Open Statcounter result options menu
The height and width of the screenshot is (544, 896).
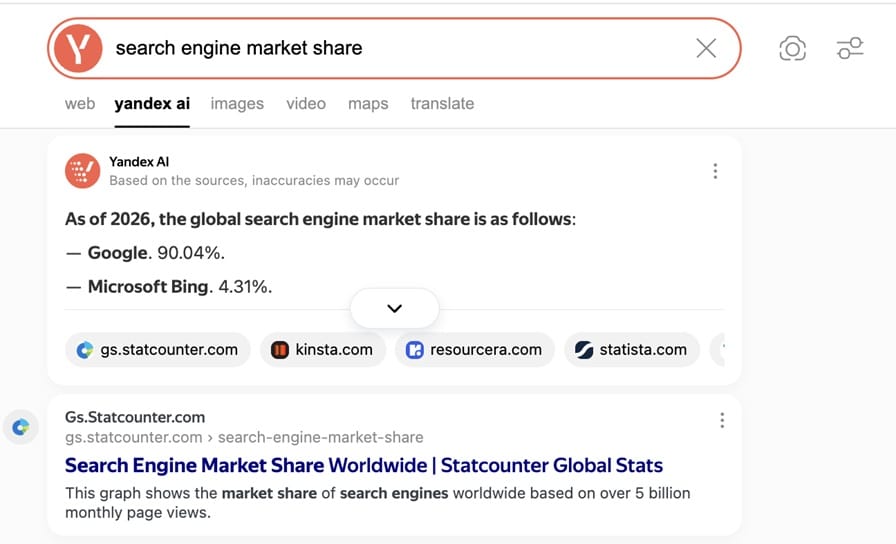point(722,421)
